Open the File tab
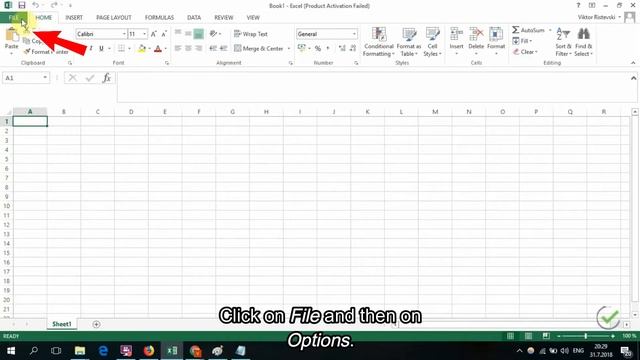640x360 pixels. click(13, 18)
